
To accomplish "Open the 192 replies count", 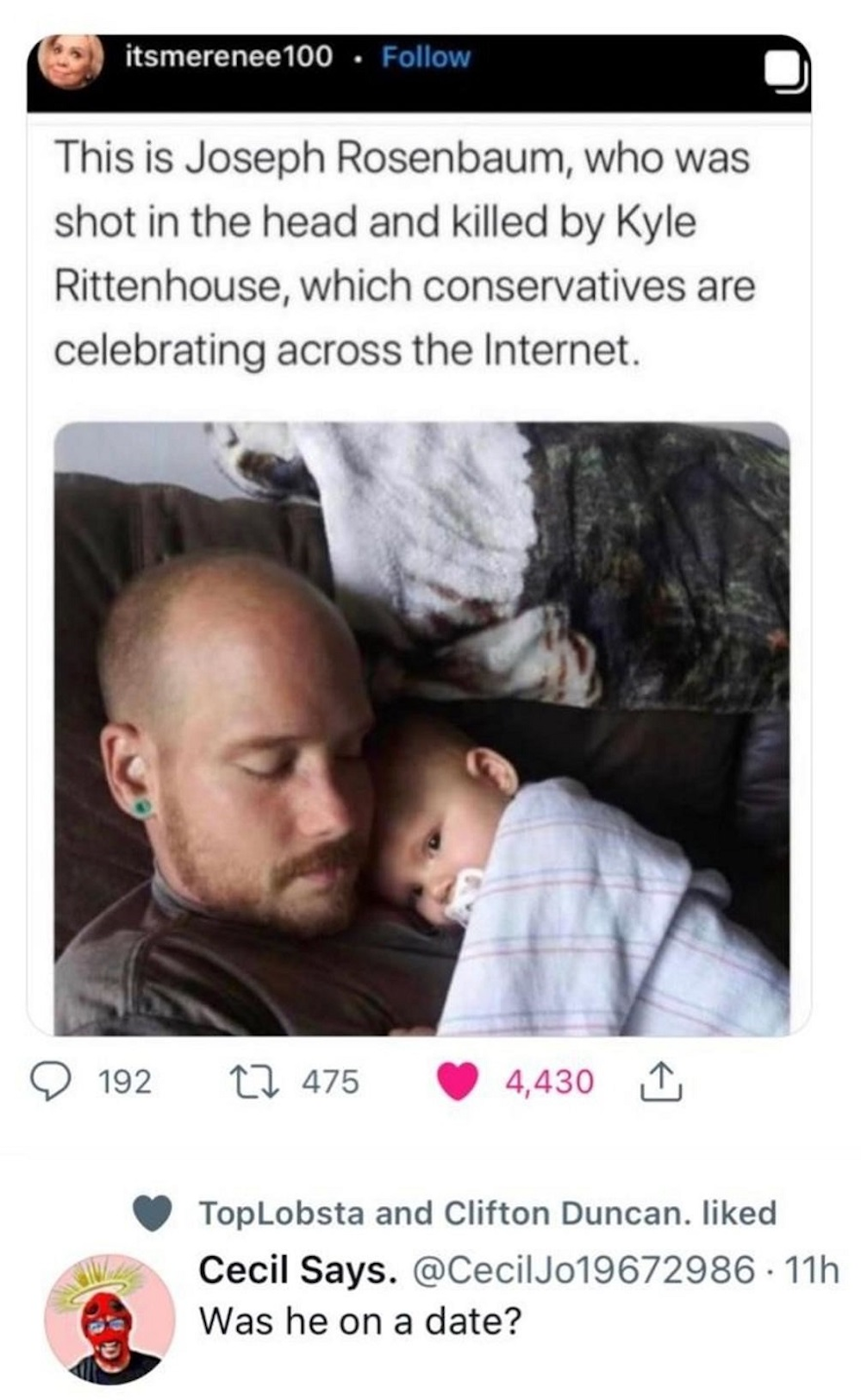I will (125, 1081).
